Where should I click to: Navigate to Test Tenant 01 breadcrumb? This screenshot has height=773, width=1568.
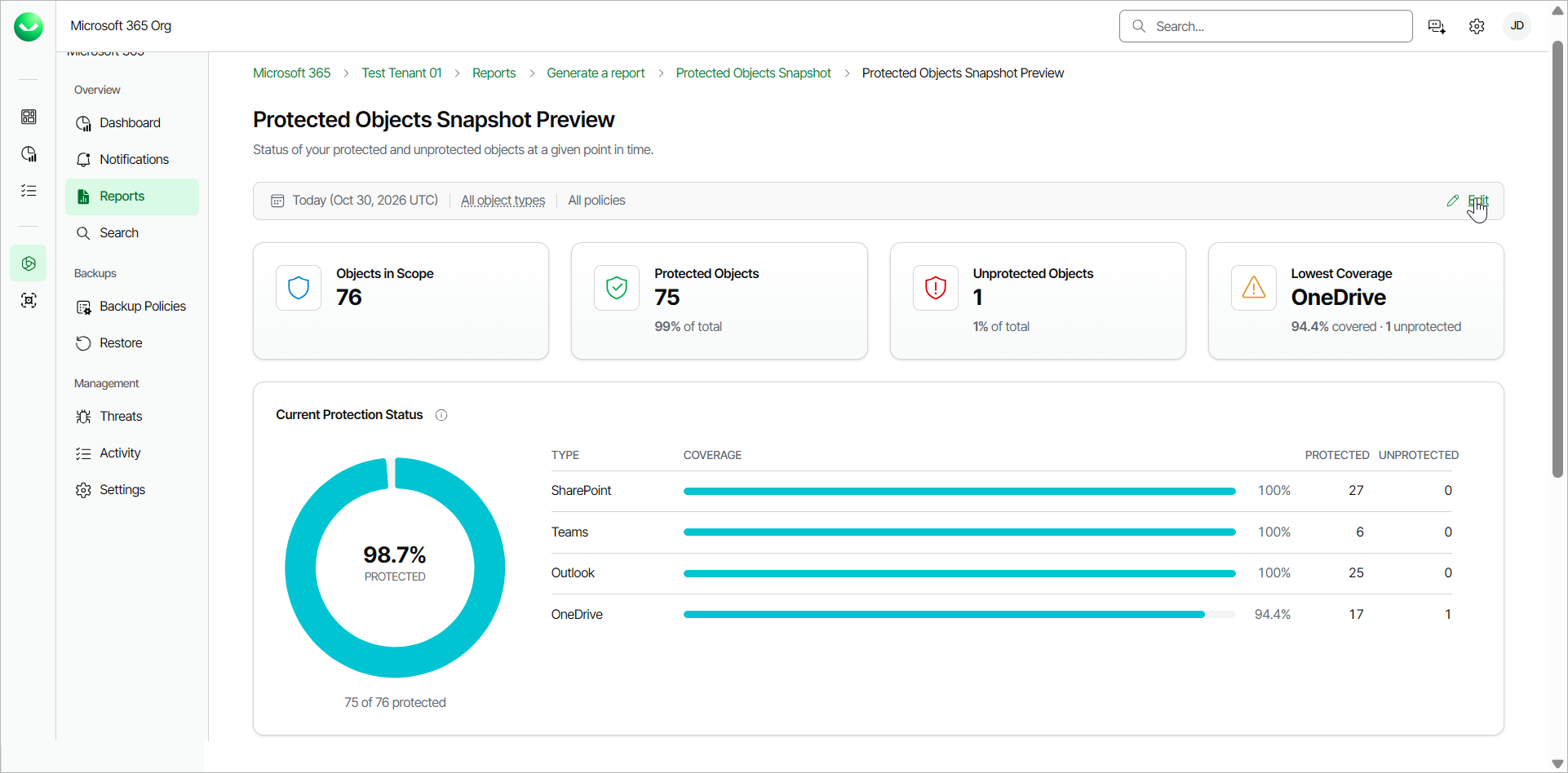click(x=401, y=73)
